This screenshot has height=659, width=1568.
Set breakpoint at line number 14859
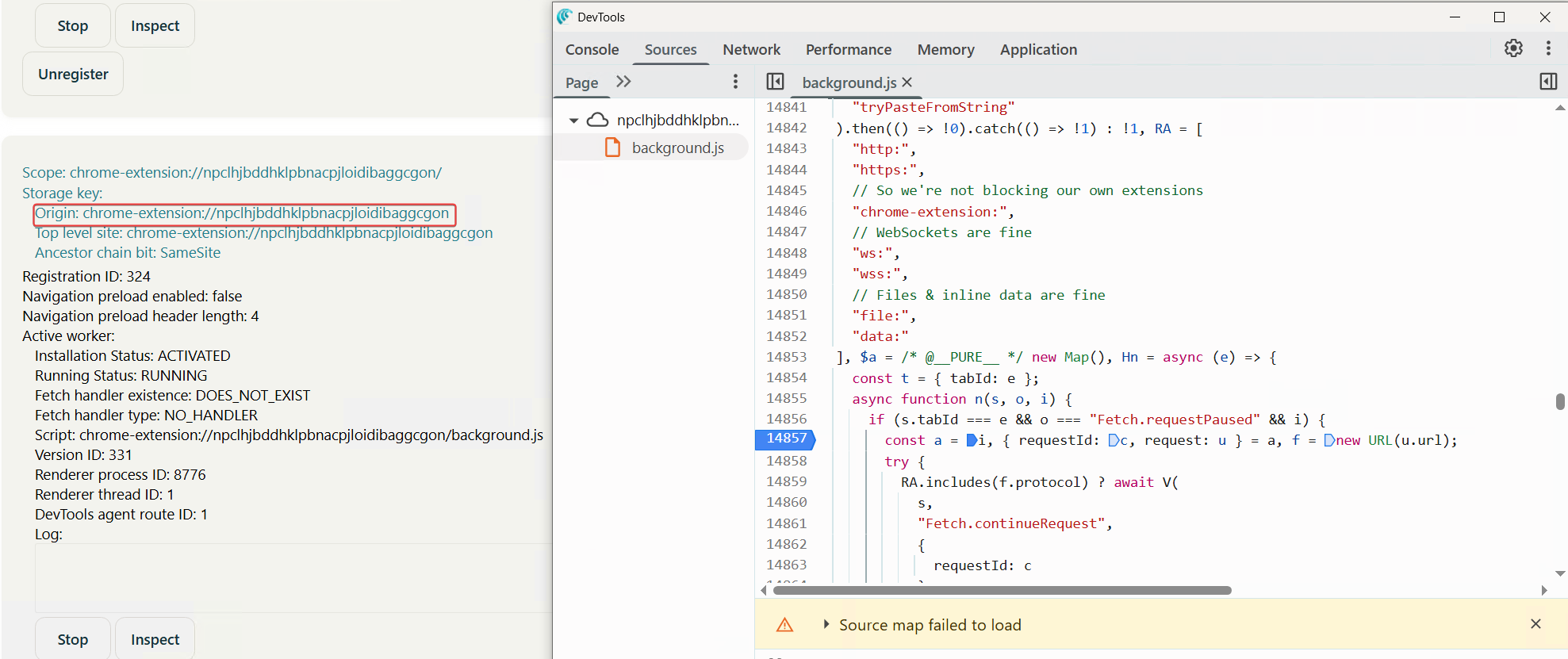click(786, 481)
